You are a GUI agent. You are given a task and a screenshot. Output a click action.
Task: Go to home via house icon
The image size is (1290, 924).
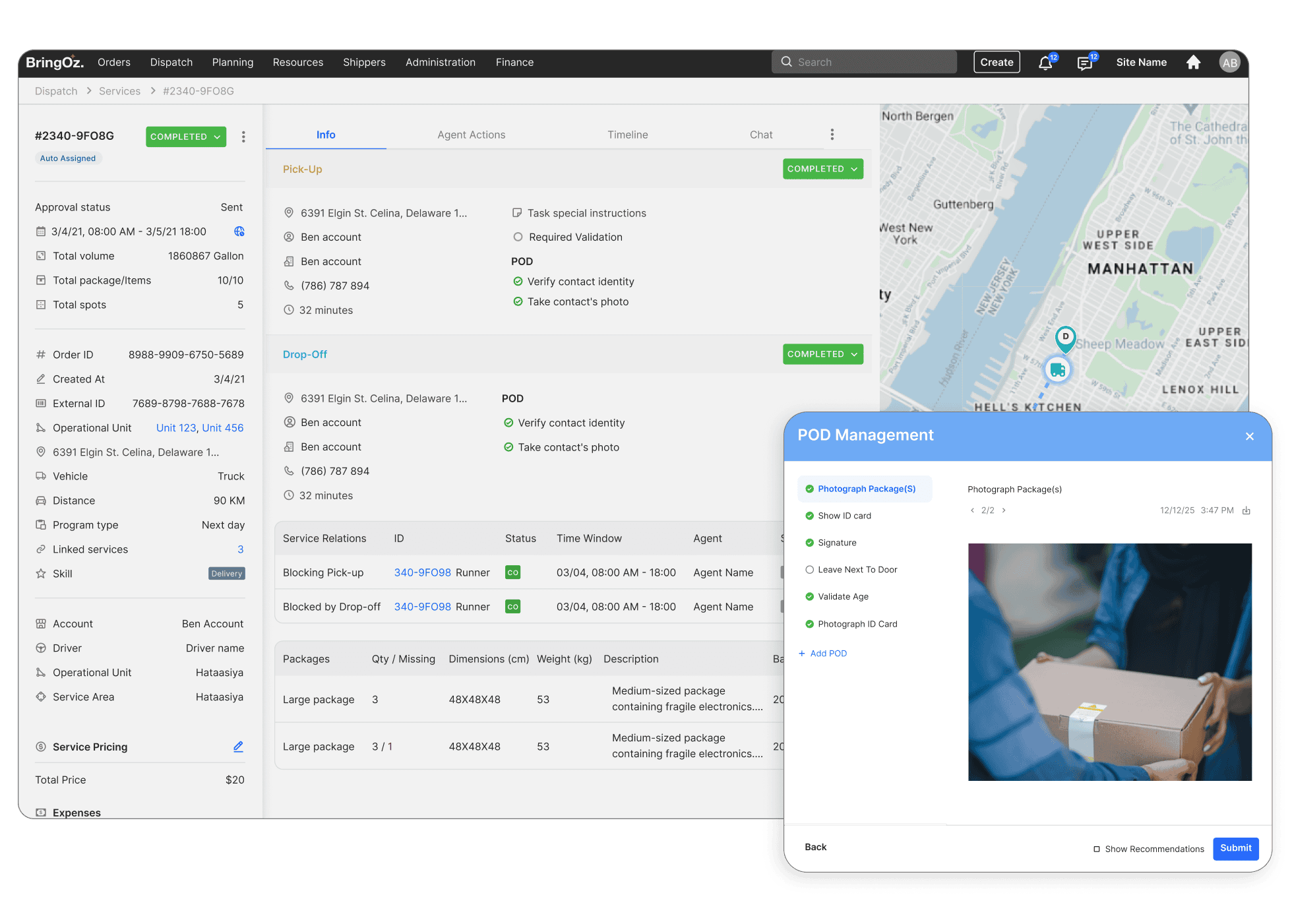tap(1193, 62)
